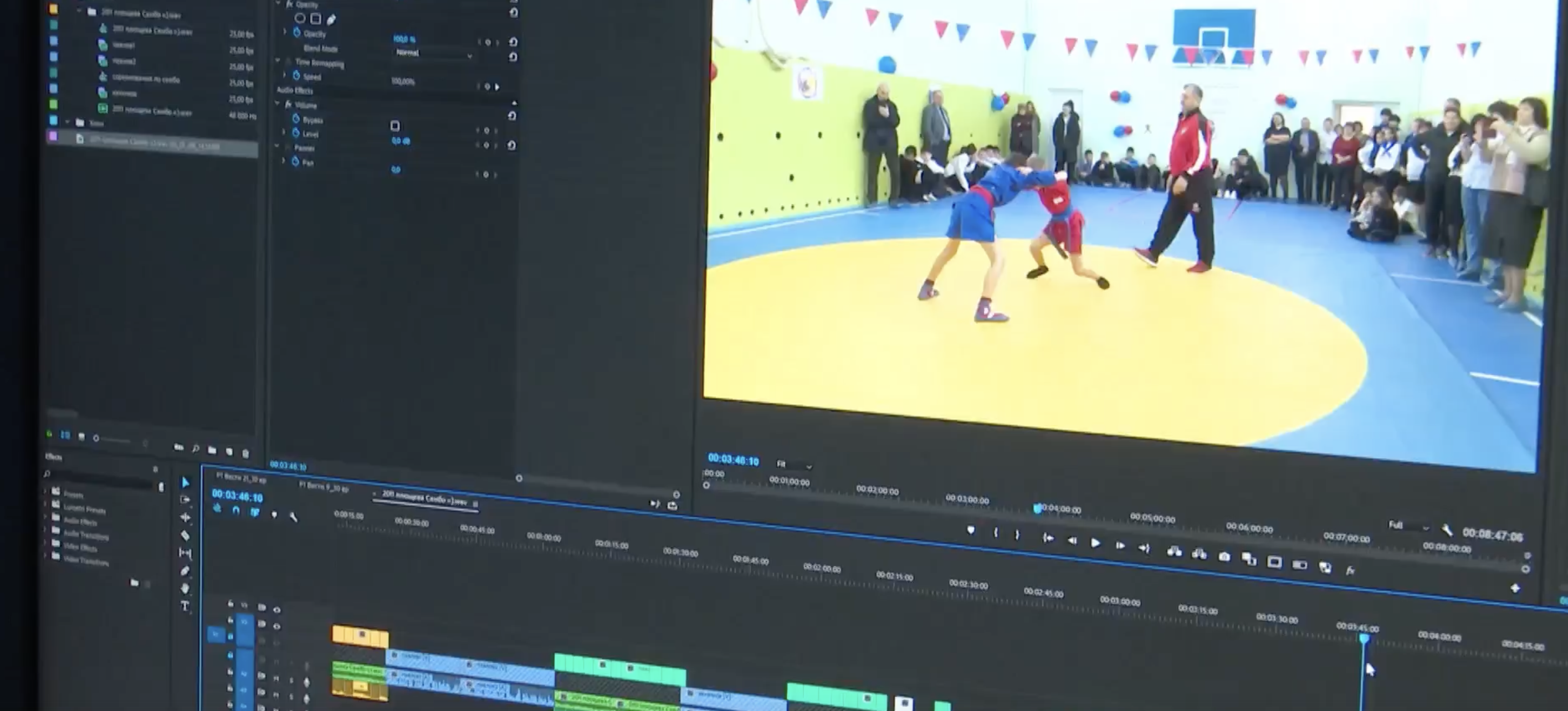
Task: Select the Hand tool
Action: (x=185, y=588)
